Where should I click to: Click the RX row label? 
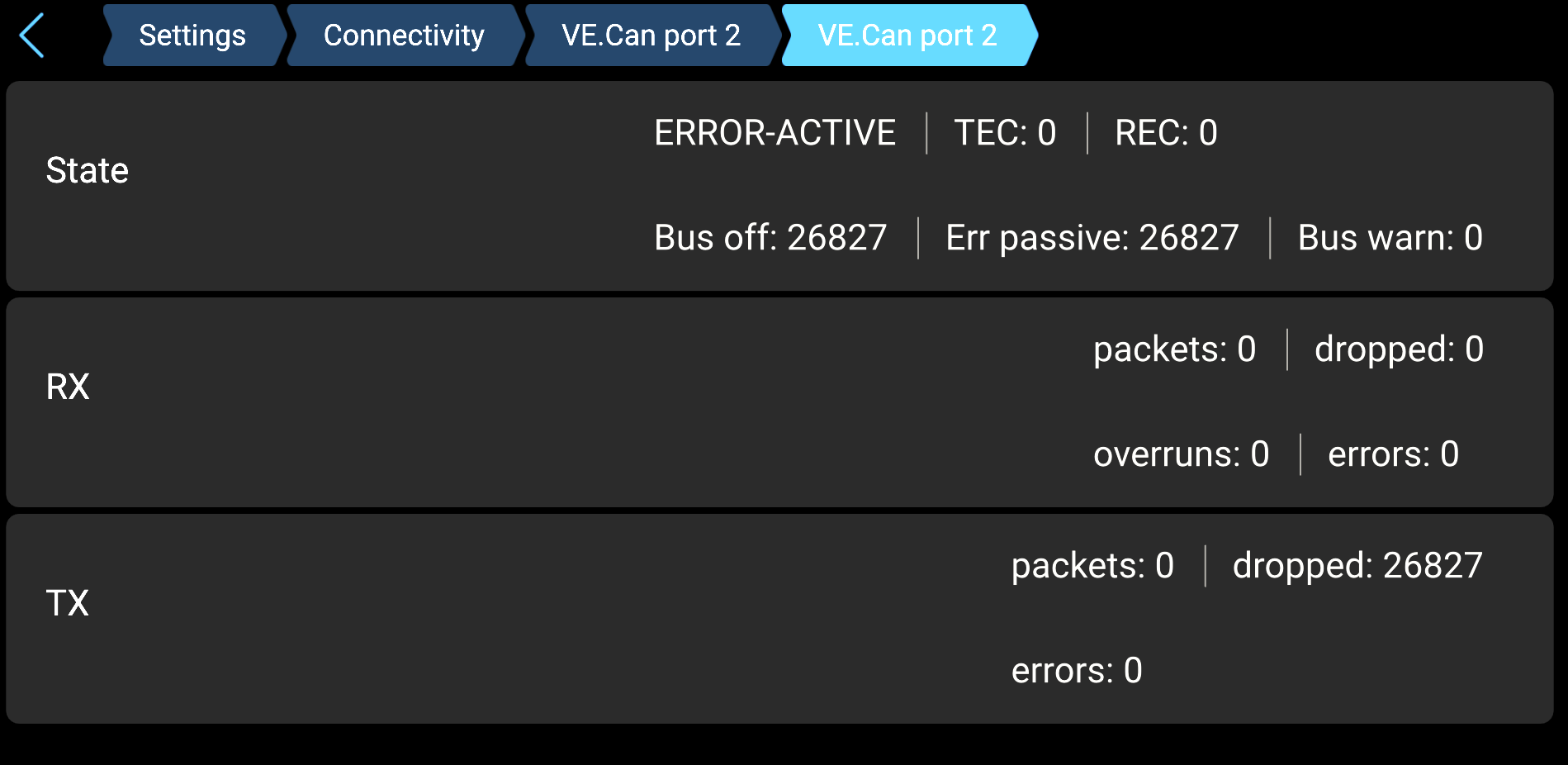pos(68,387)
